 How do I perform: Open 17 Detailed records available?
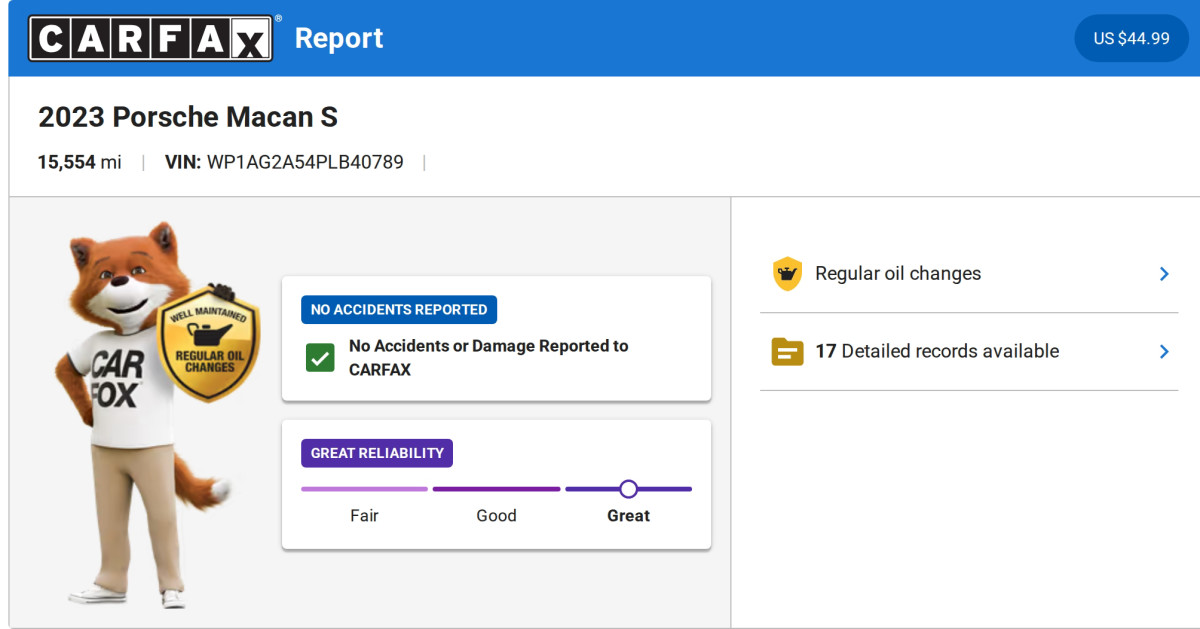pos(937,352)
